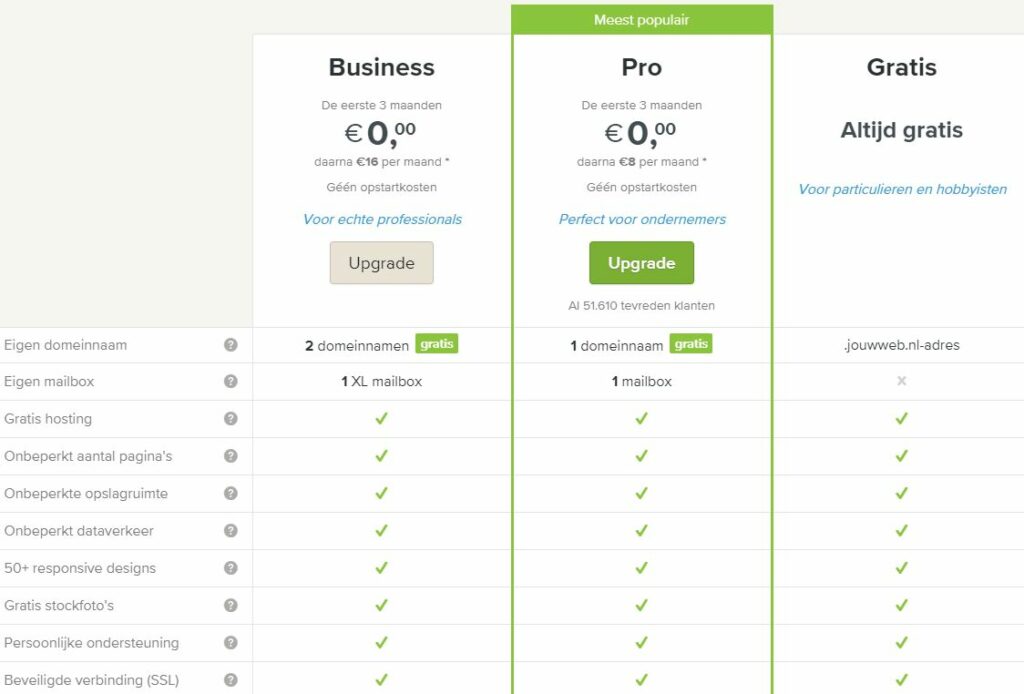The height and width of the screenshot is (694, 1024).
Task: Click the green Upgrade button under Pro
Action: tap(641, 263)
